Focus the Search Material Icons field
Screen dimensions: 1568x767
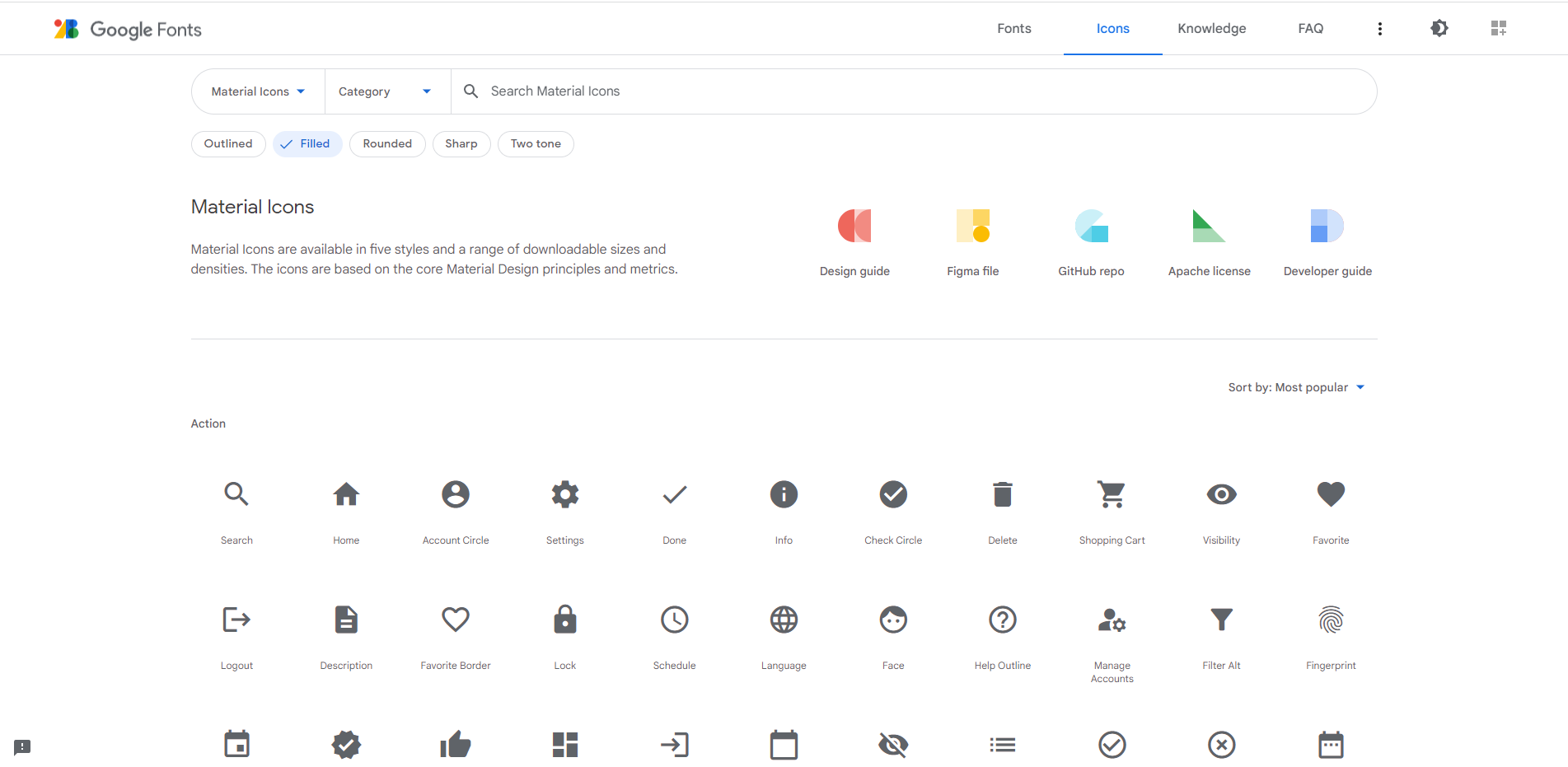click(915, 91)
